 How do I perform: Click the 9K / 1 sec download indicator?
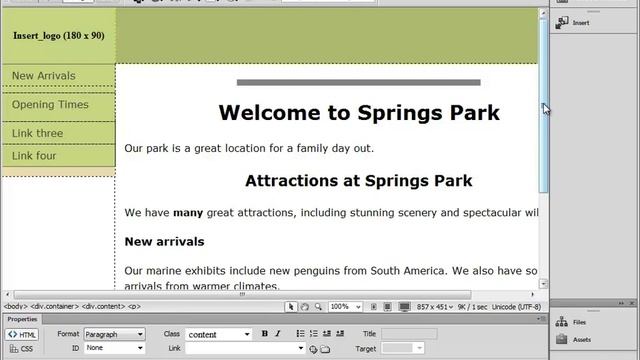pyautogui.click(x=472, y=307)
